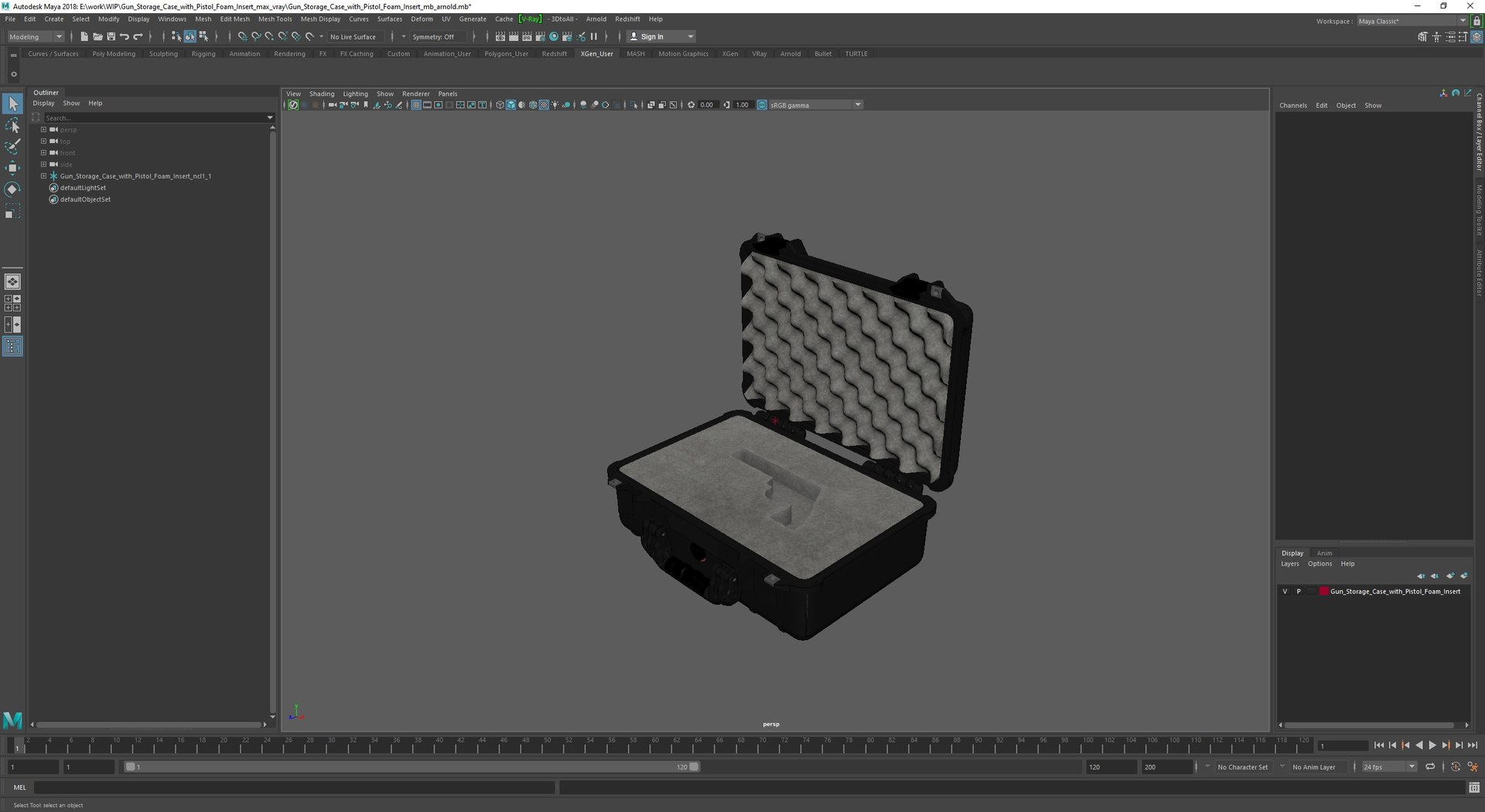The width and height of the screenshot is (1485, 812).
Task: Toggle the Outliner panel layout button
Action: coord(12,346)
